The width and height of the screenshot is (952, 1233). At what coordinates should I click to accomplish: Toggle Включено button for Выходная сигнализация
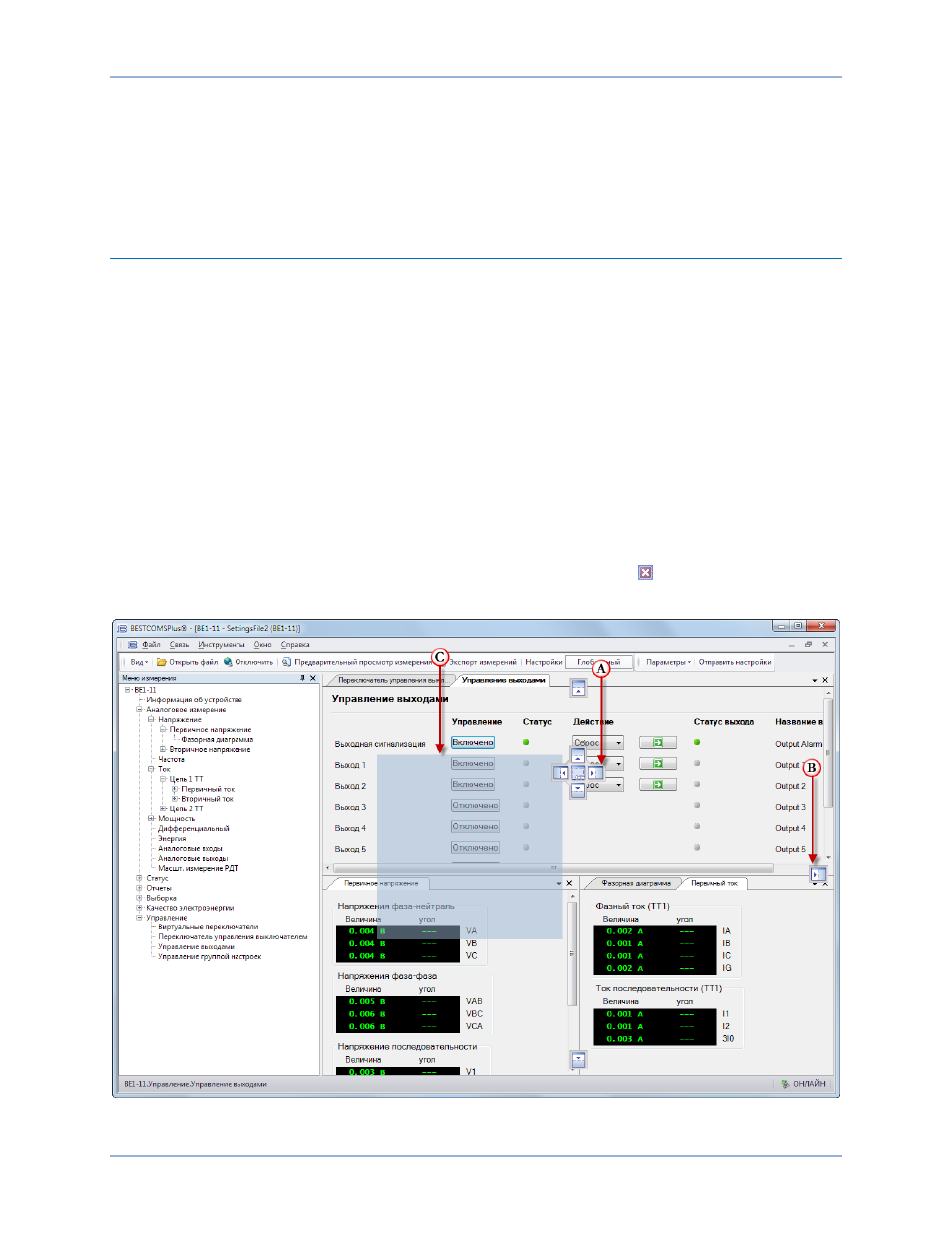point(473,743)
